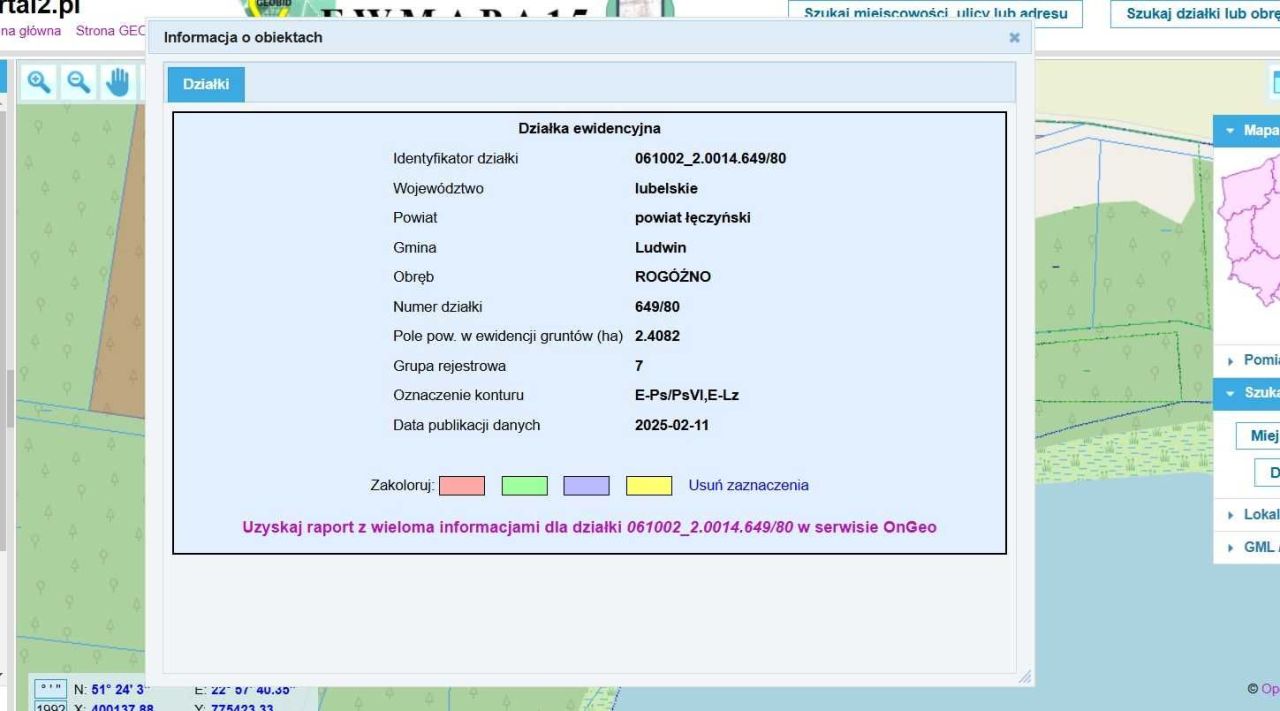Close the Informacja o obiektach dialog
The width and height of the screenshot is (1280, 711).
[1014, 37]
